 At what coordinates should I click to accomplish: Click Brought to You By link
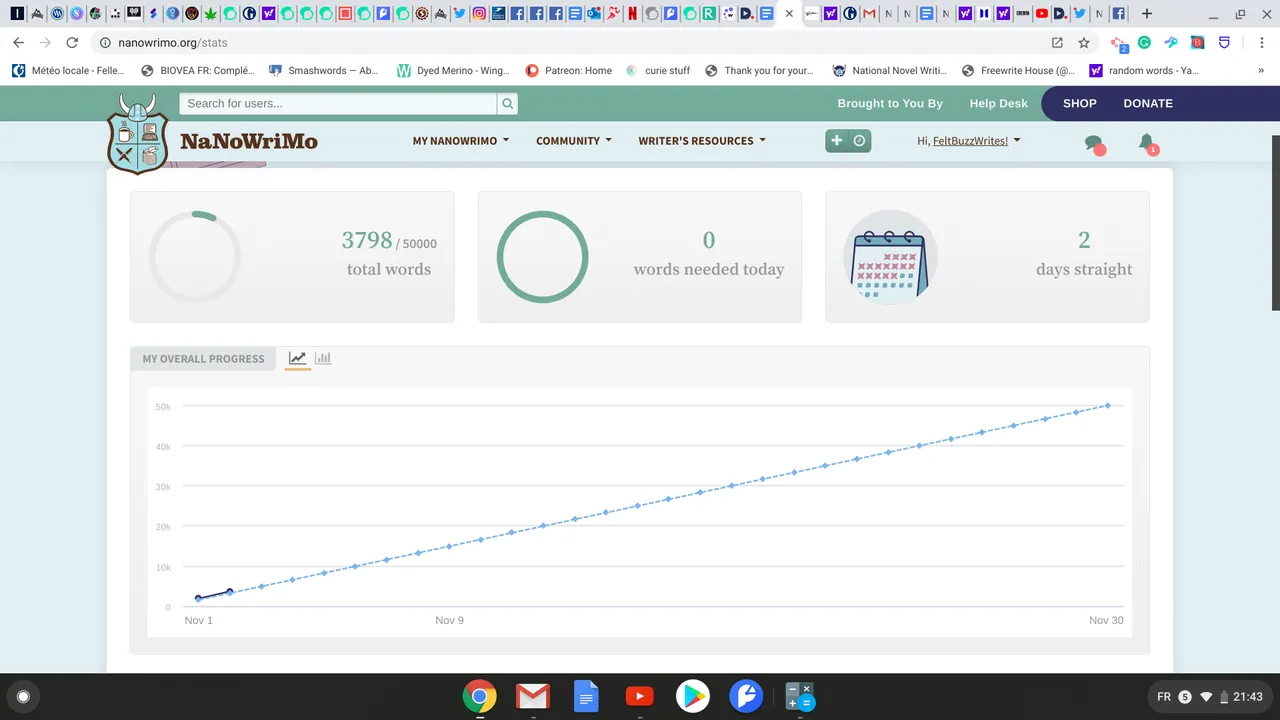[x=890, y=103]
